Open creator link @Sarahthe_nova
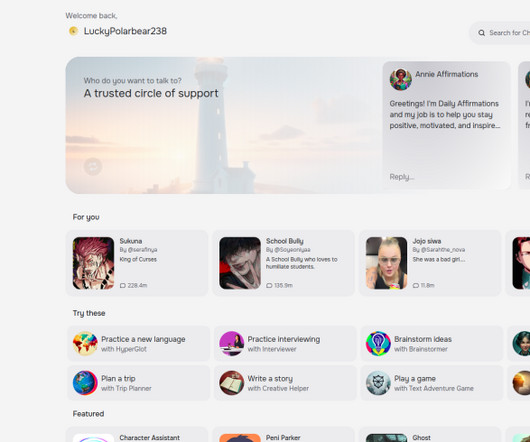 pyautogui.click(x=442, y=250)
